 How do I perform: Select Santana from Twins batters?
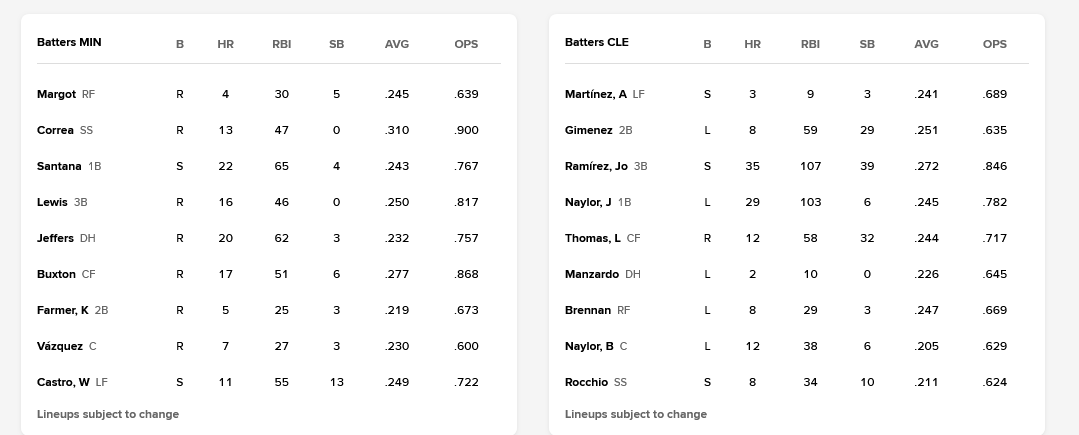tap(59, 166)
